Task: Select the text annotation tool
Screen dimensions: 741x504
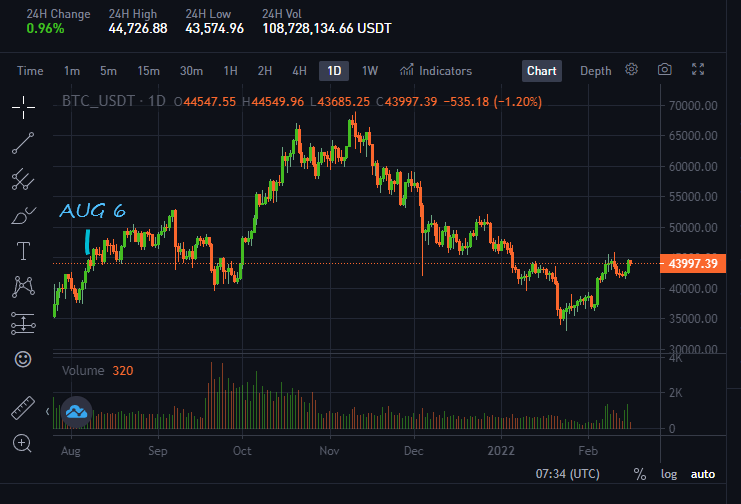Action: pos(23,251)
